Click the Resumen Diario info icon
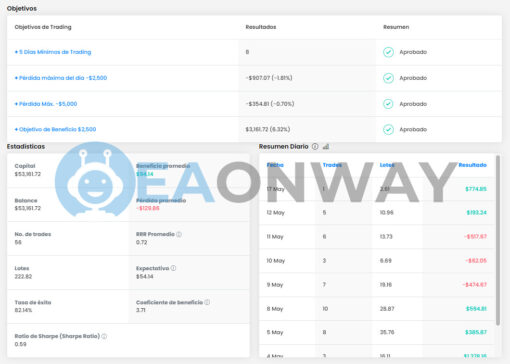This screenshot has height=364, width=510. tap(315, 146)
